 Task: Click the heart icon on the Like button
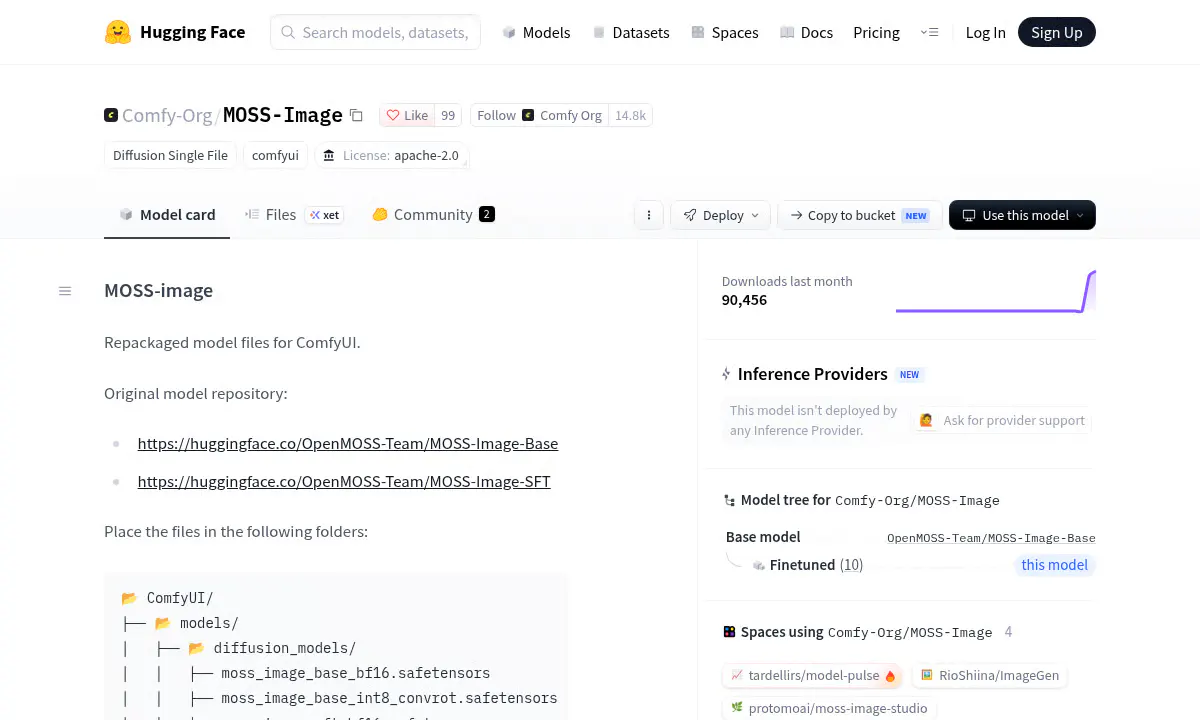click(393, 115)
